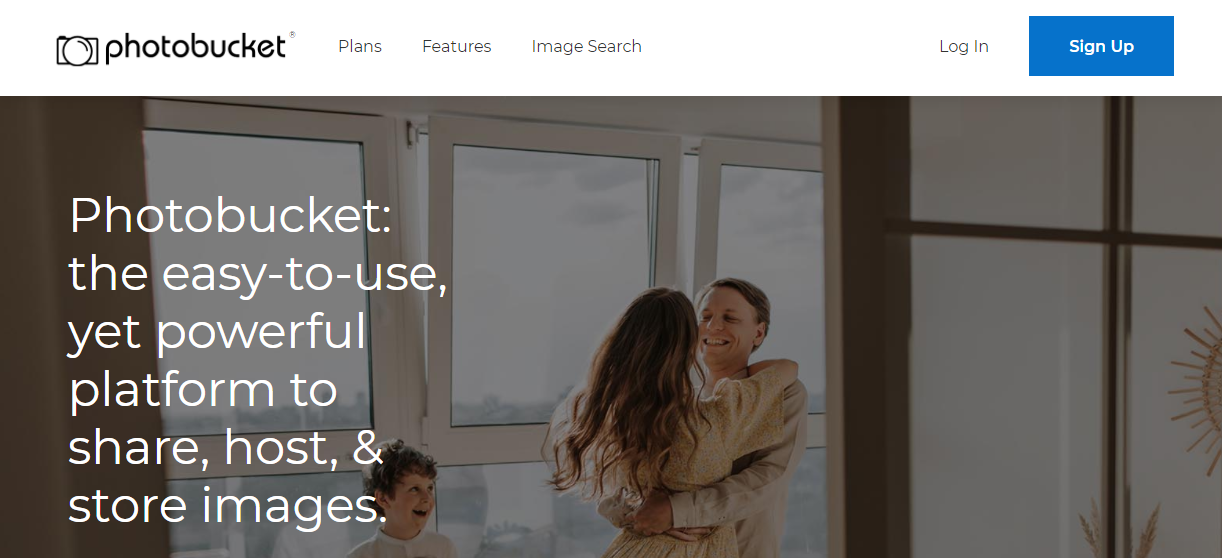
Task: Click the 'the easy-to-use,' heading line
Action: click(x=258, y=274)
